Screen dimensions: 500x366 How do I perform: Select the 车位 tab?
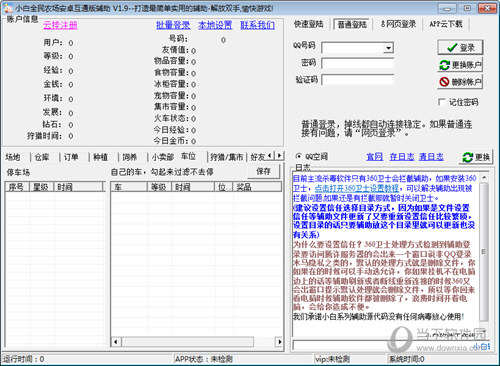pyautogui.click(x=189, y=156)
